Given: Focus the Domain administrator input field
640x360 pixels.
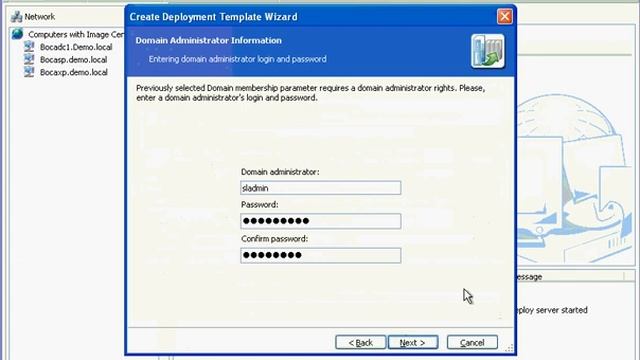Looking at the screenshot, I should [x=321, y=188].
